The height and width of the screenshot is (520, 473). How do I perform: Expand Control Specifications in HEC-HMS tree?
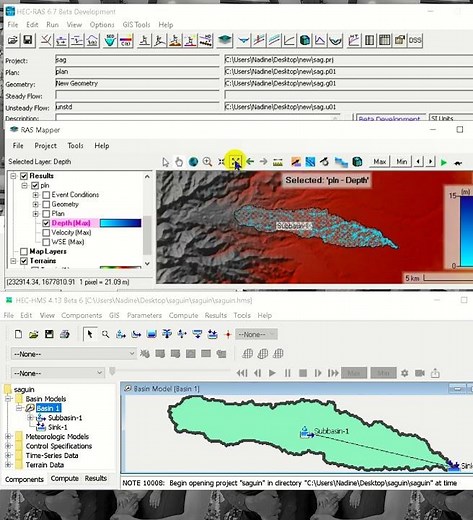tap(8, 446)
